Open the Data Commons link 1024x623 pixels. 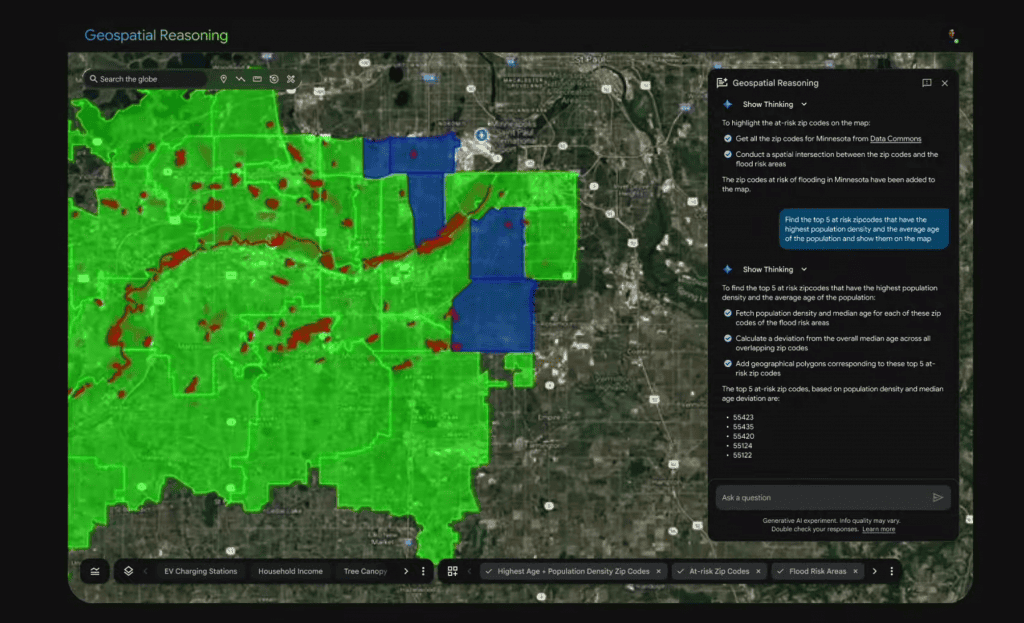coord(895,138)
